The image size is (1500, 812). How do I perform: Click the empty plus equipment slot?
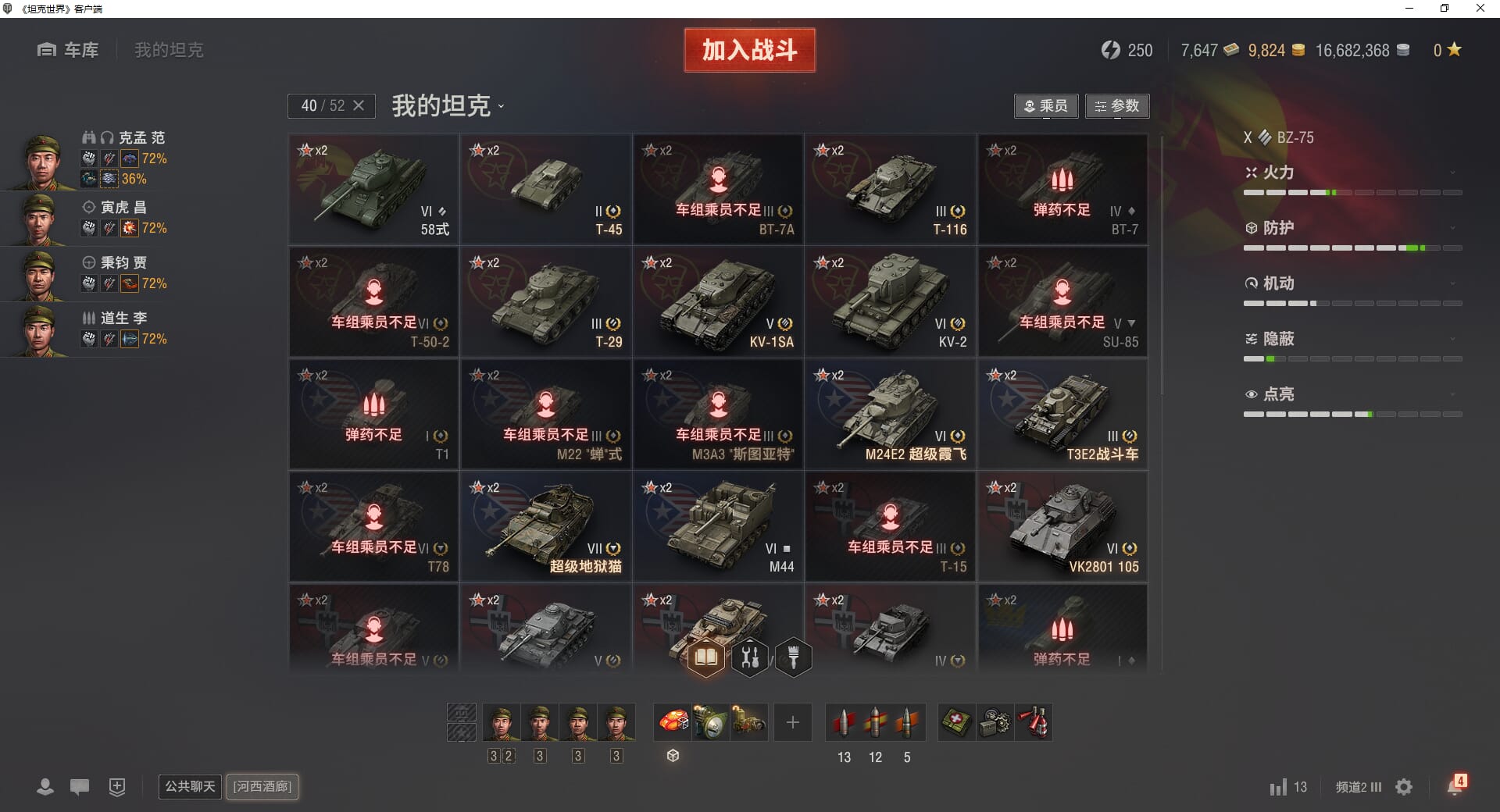tap(792, 722)
